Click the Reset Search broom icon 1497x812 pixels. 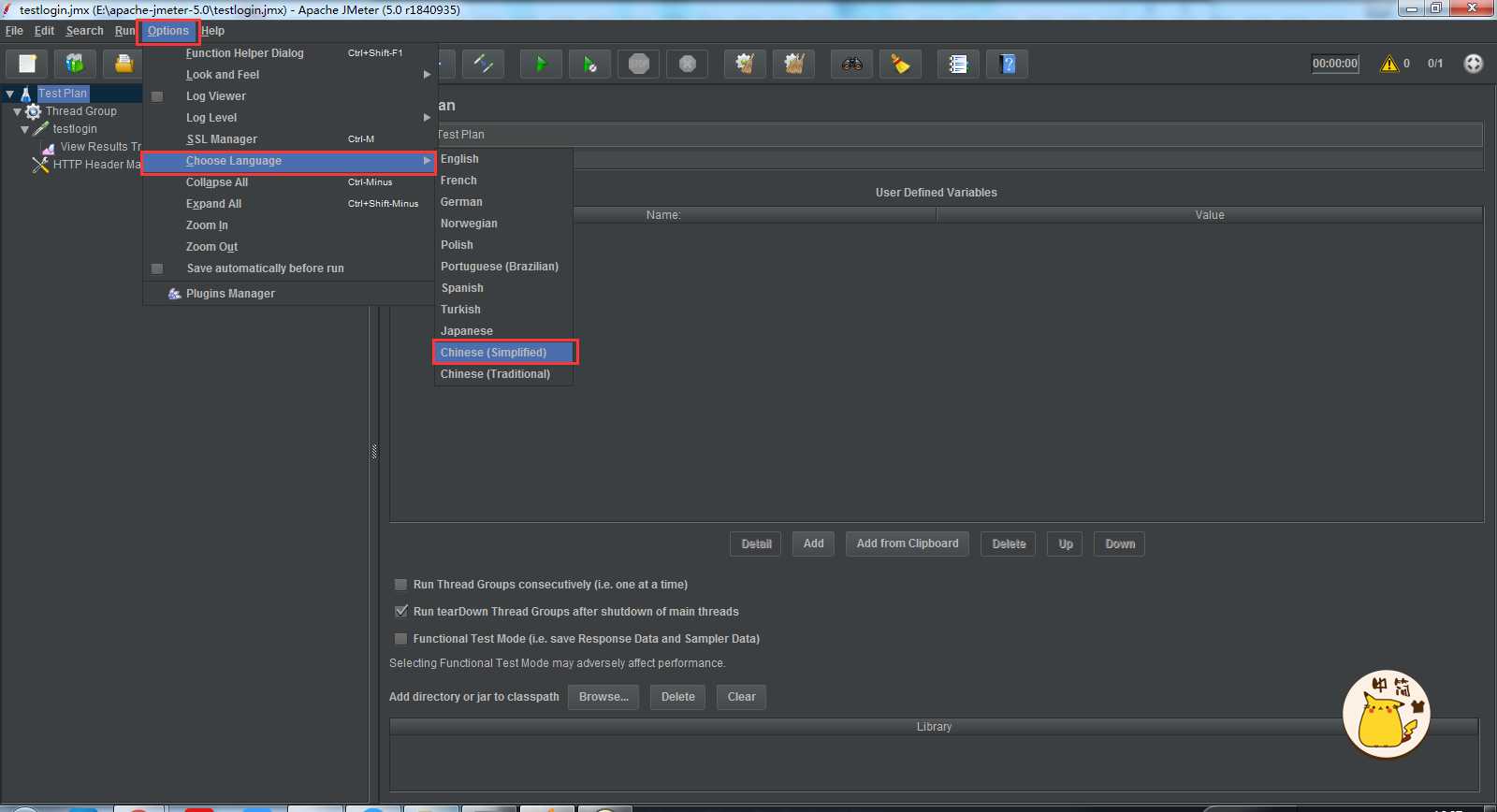[x=900, y=64]
